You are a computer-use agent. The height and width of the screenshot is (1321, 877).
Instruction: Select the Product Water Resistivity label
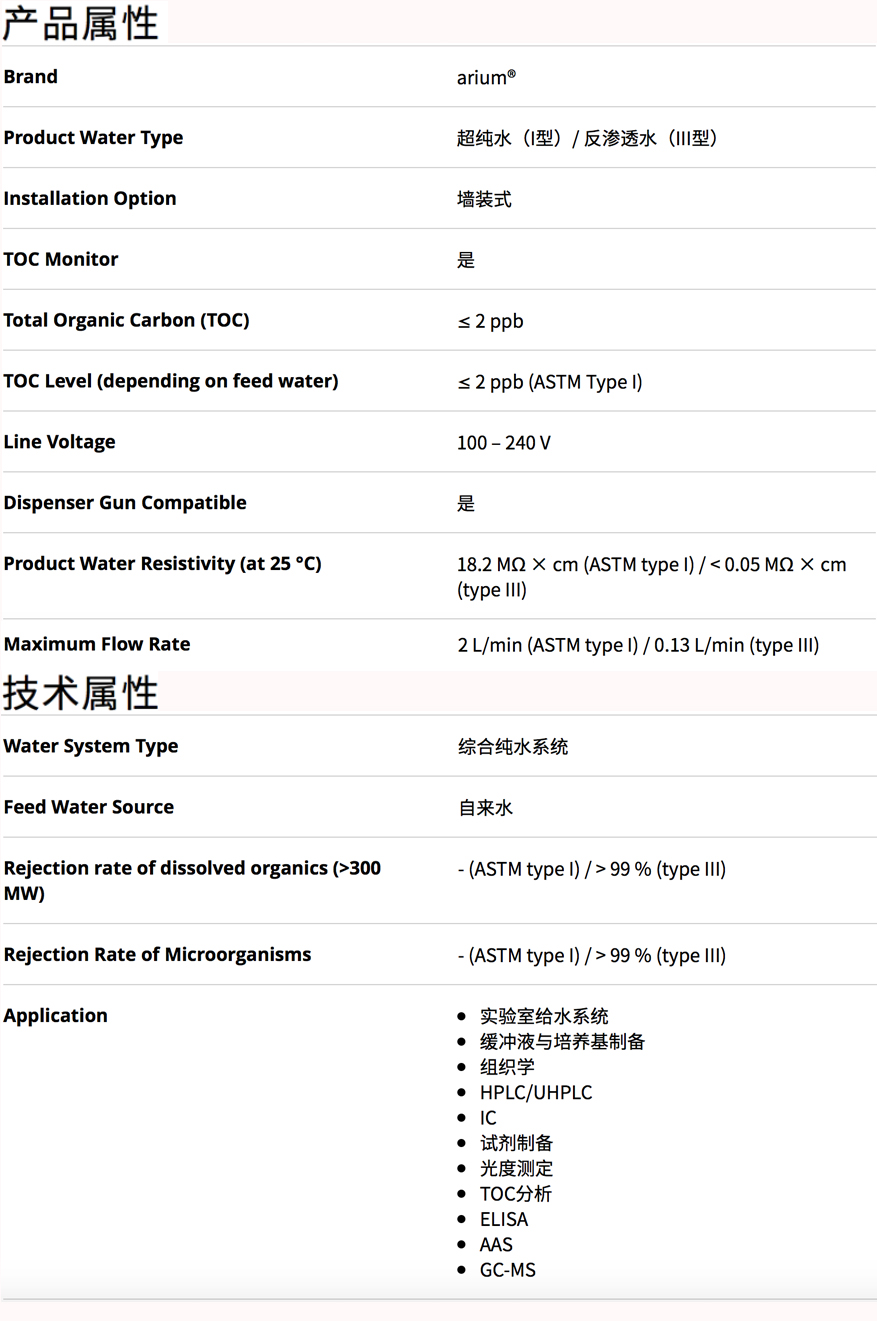point(162,564)
